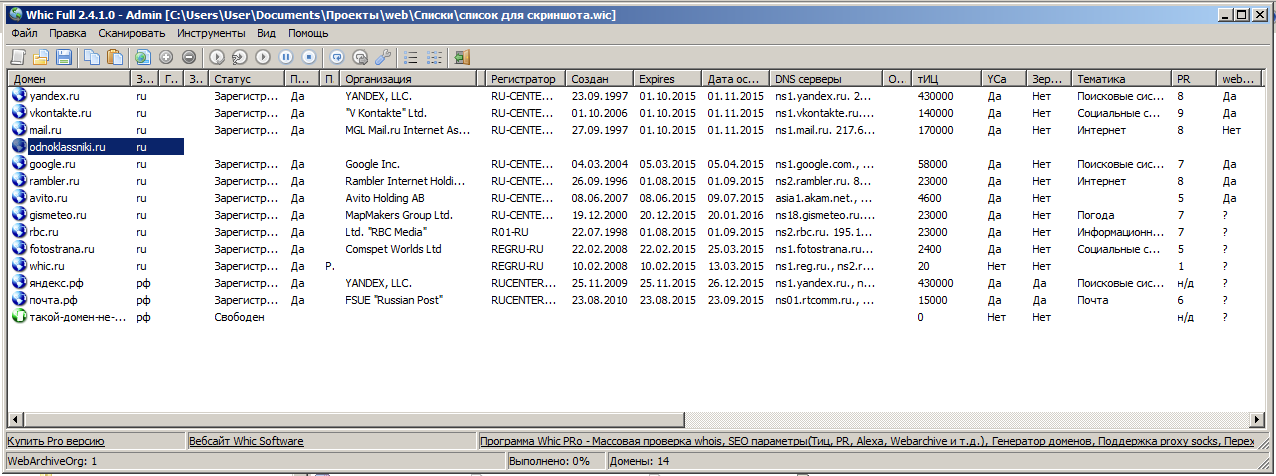The width and height of the screenshot is (1276, 476).
Task: Click the Купить Pro версию link
Action: tap(56, 441)
